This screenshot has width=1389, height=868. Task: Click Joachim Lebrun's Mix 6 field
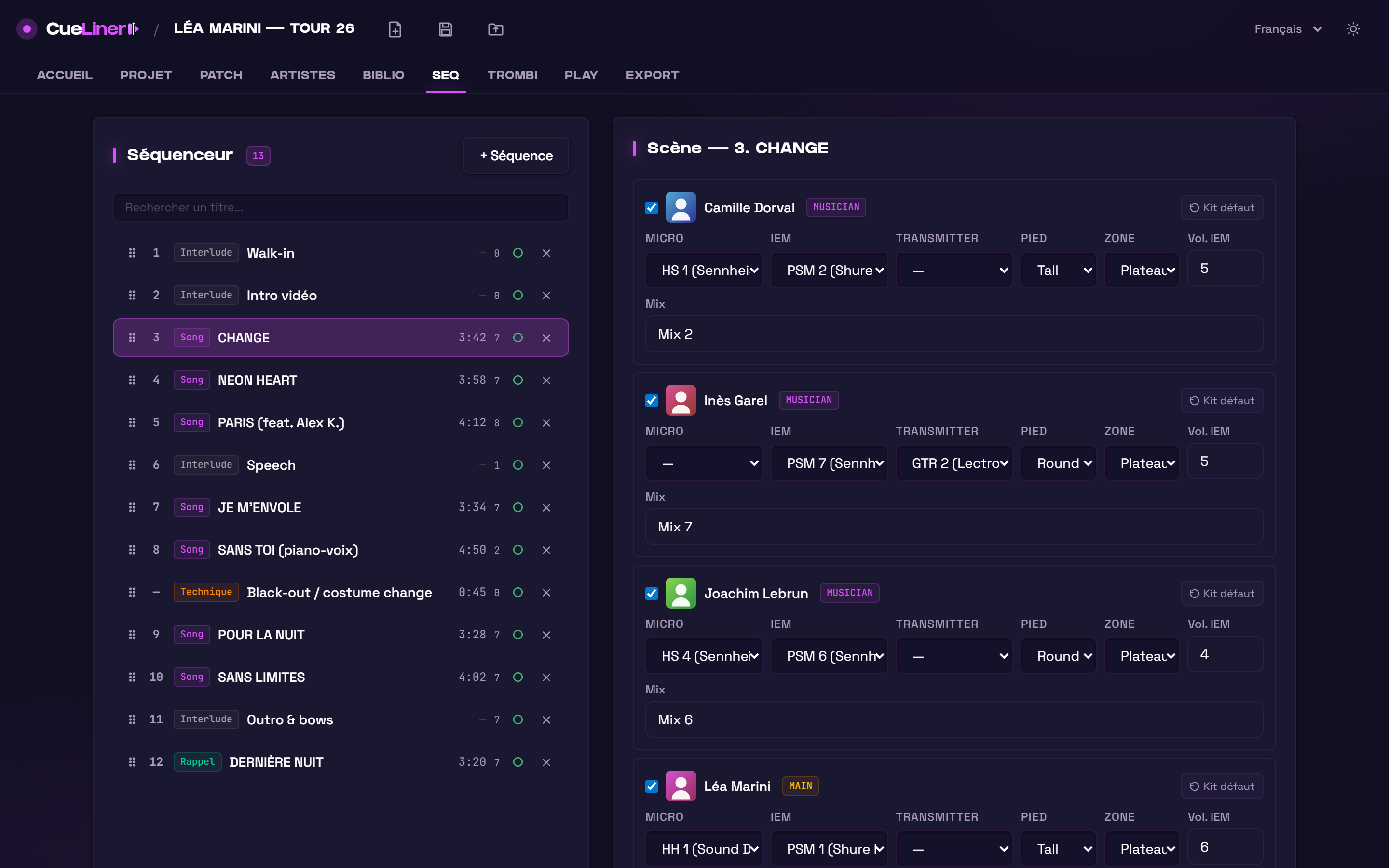[x=954, y=720]
